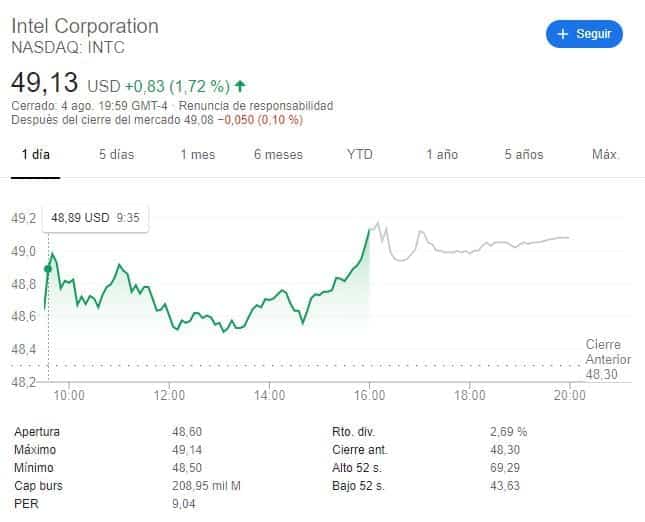Select the 6 meses tab
Image resolution: width=645 pixels, height=522 pixels.
pos(278,155)
